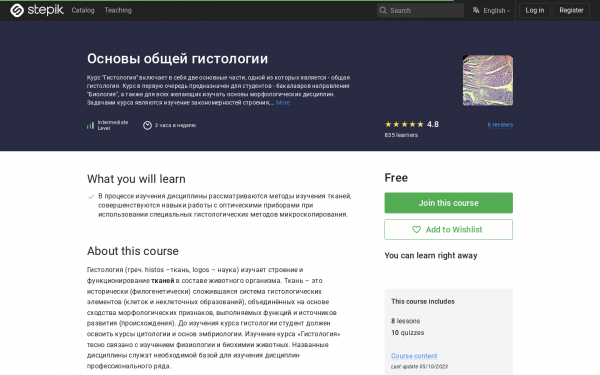Image resolution: width=600 pixels, height=375 pixels.
Task: Open the Course content link
Action: coord(414,356)
